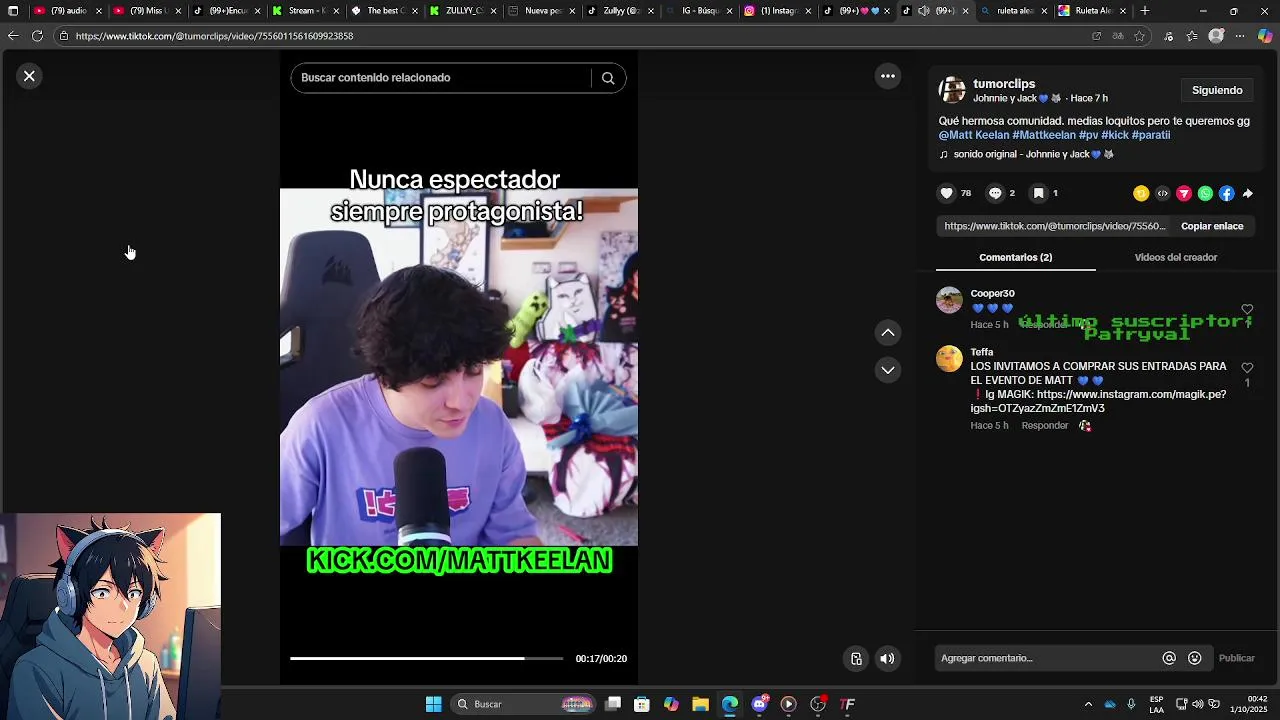Go to the previous video with up arrow
The image size is (1280, 720).
888,332
